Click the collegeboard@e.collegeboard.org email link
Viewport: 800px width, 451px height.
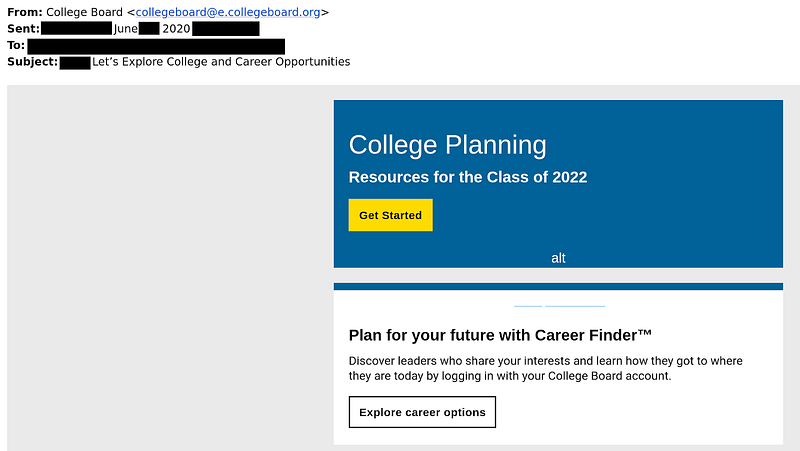pyautogui.click(x=228, y=12)
